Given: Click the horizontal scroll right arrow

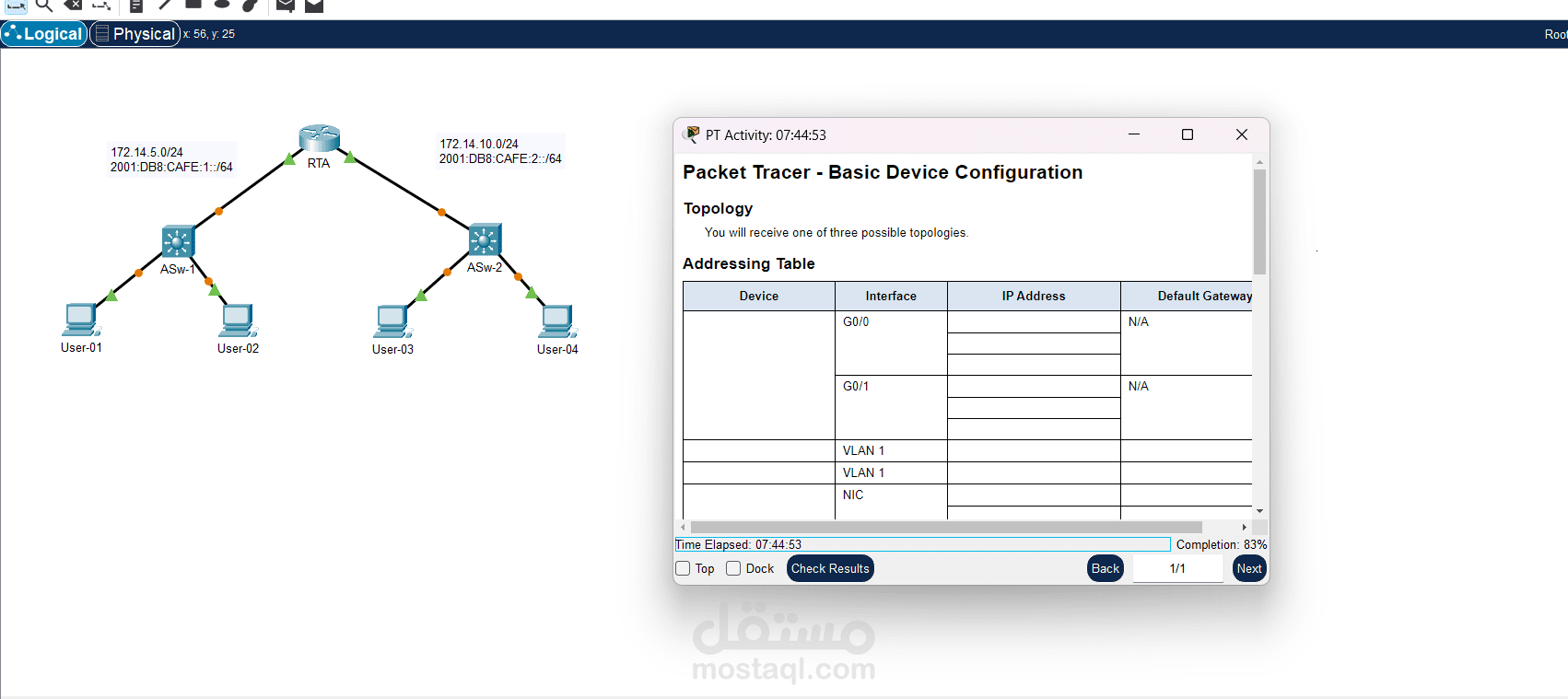Looking at the screenshot, I should click(1245, 528).
